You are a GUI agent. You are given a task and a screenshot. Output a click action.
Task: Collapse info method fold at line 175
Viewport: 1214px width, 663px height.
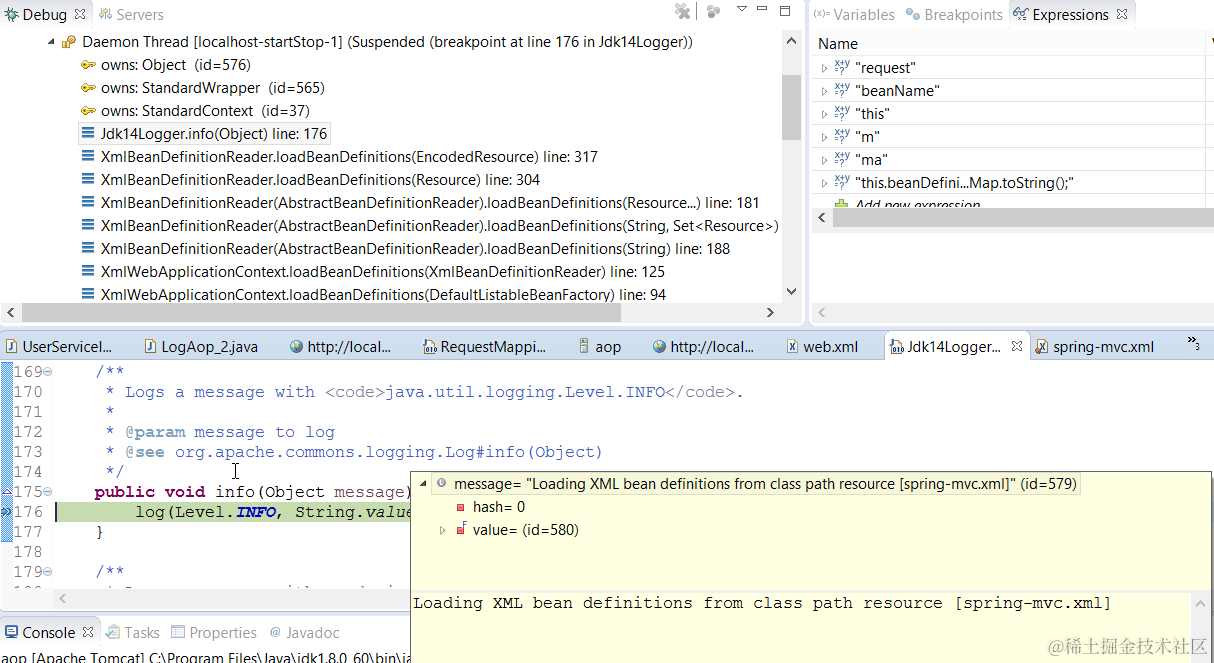(48, 492)
